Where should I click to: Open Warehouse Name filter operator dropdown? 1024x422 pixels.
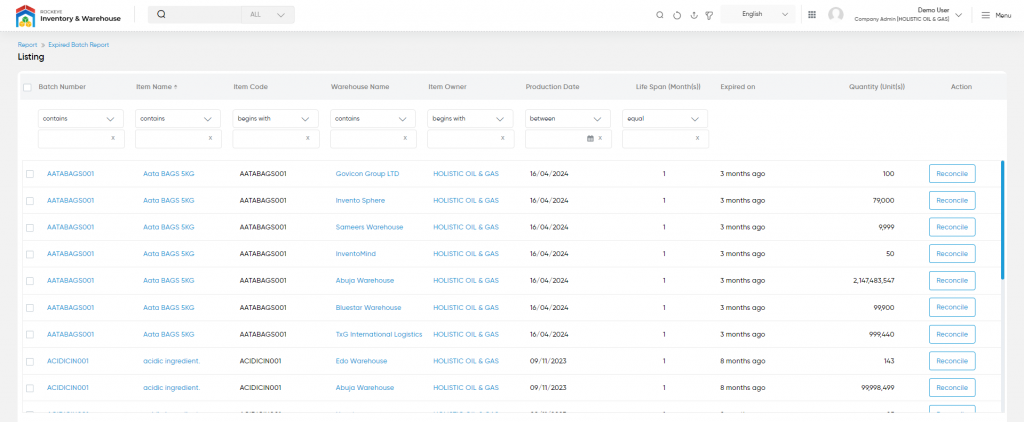(373, 119)
